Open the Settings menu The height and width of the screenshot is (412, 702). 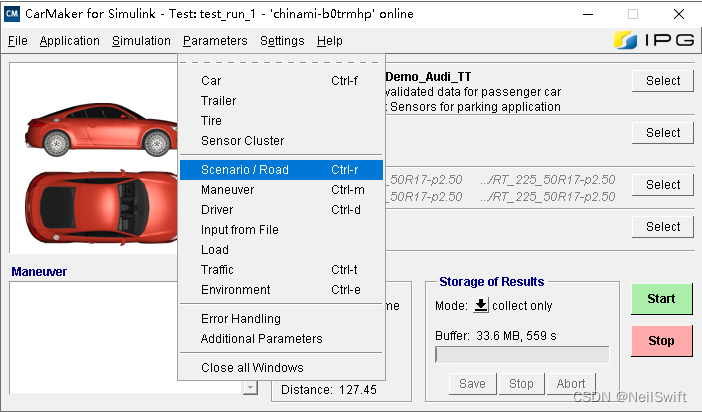[x=282, y=41]
